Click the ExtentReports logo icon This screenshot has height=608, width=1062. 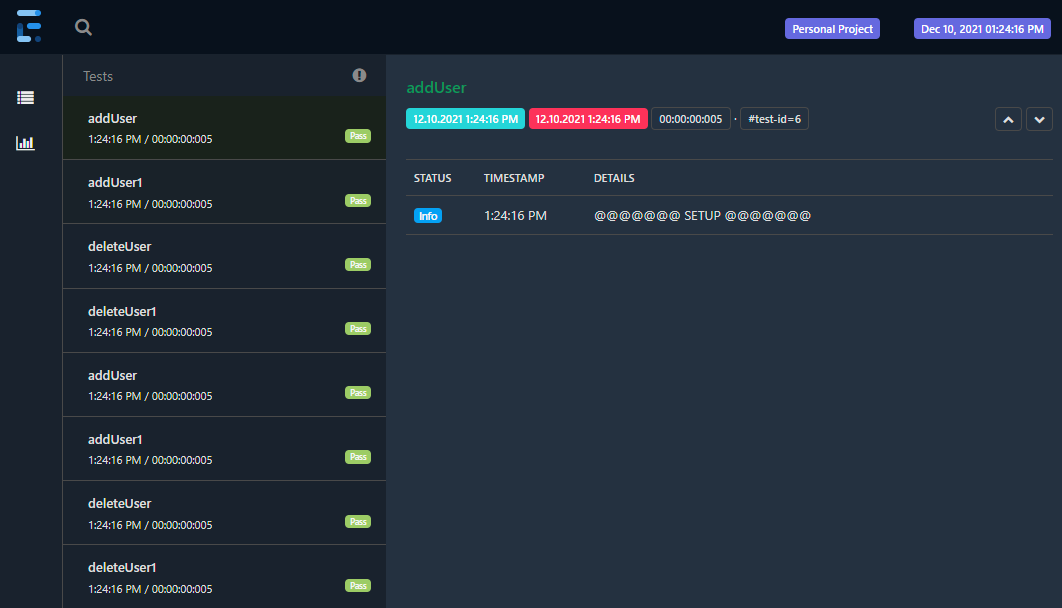(29, 26)
